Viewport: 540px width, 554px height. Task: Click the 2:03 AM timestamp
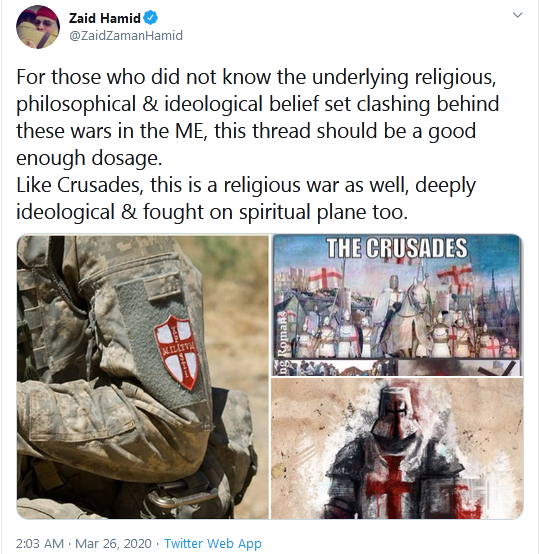40,543
